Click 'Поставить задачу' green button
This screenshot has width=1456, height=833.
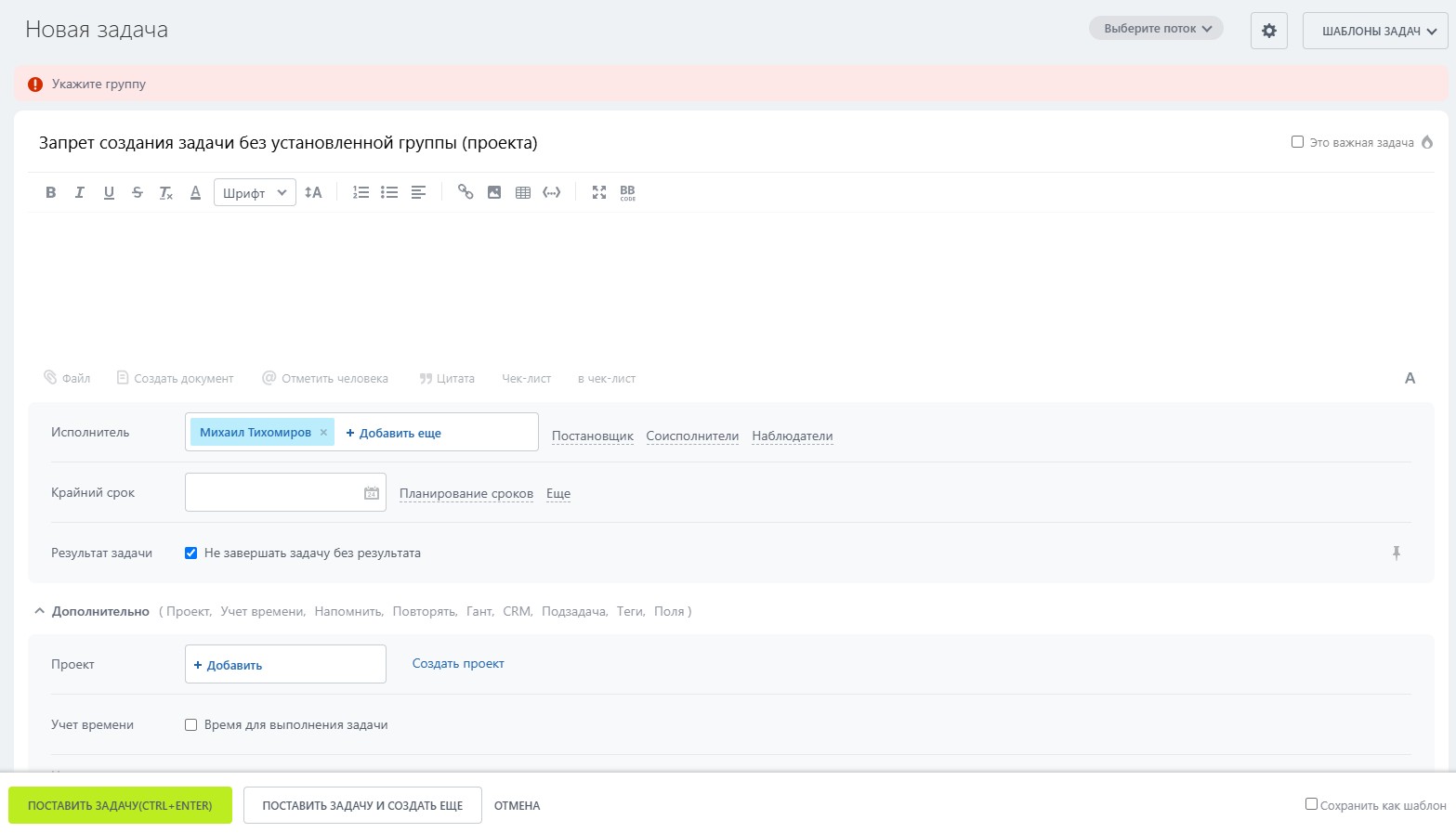[x=120, y=806]
